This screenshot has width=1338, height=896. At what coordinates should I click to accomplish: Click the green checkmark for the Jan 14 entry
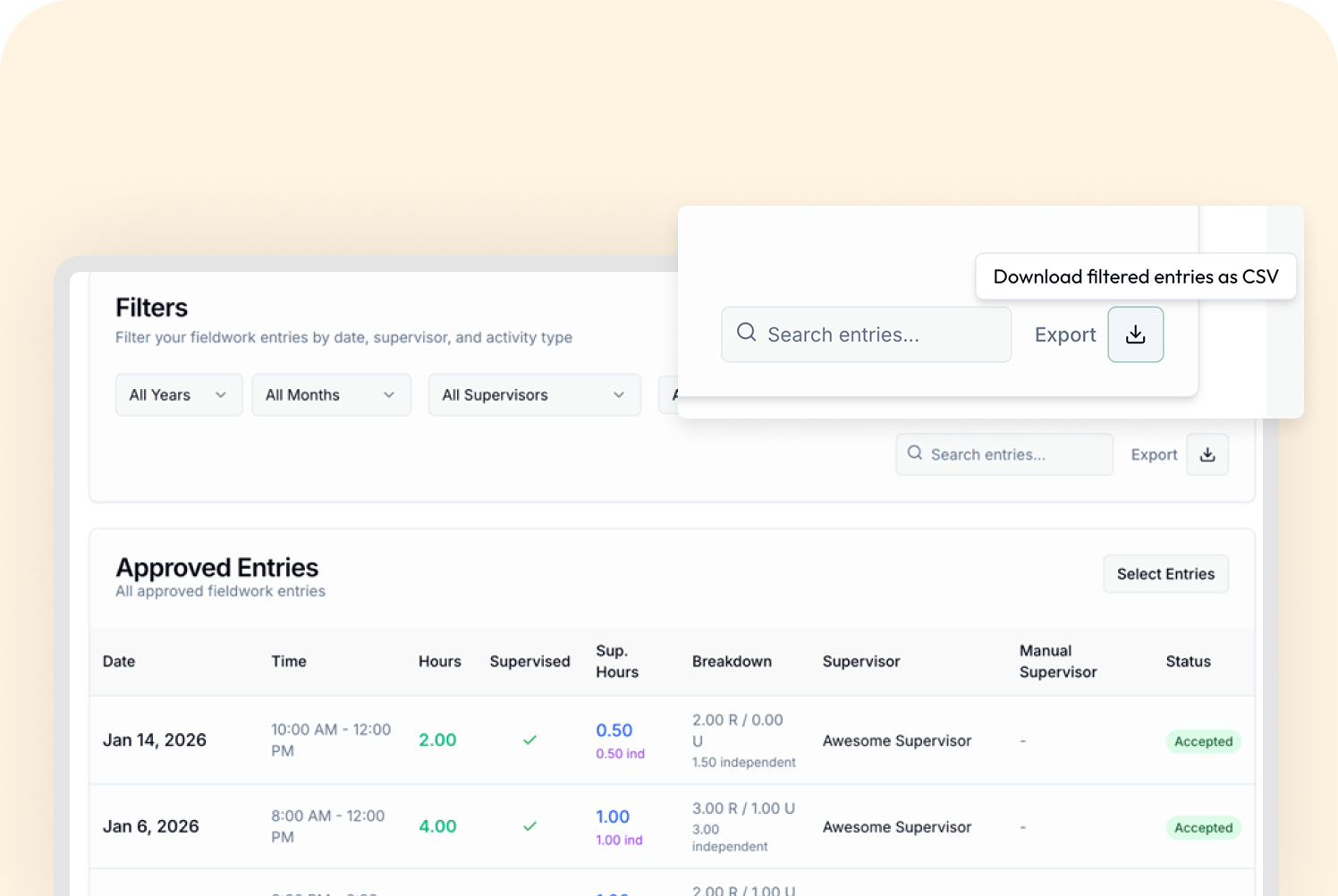[529, 740]
